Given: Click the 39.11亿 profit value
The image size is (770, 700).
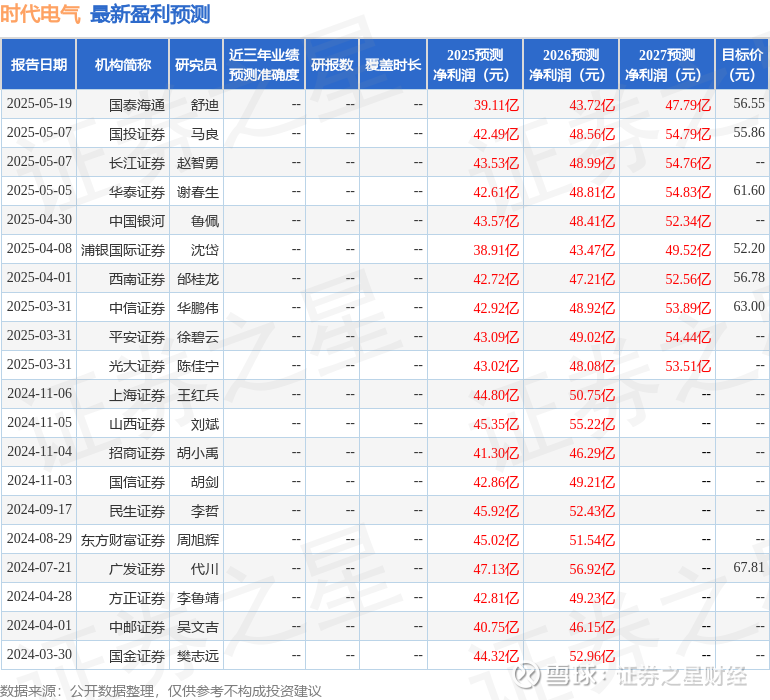Looking at the screenshot, I should click(x=496, y=105).
